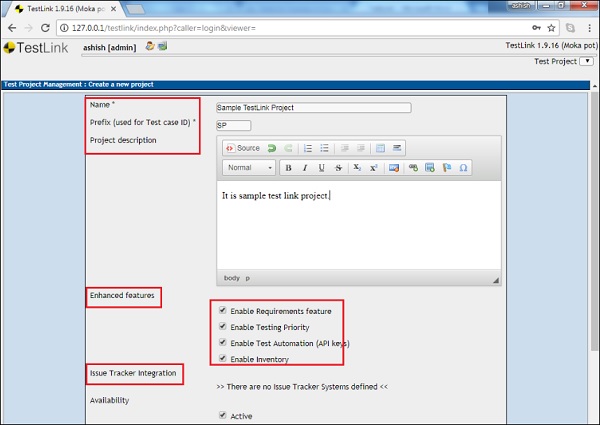This screenshot has height=425, width=600.
Task: Click the p element path label
Action: coord(248,278)
